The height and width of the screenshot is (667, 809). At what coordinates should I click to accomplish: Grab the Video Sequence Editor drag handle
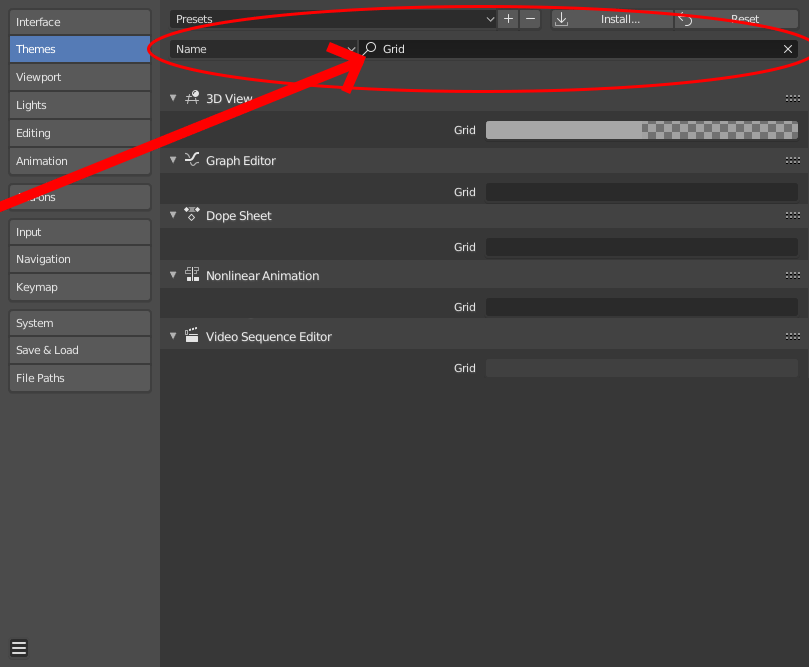(792, 336)
